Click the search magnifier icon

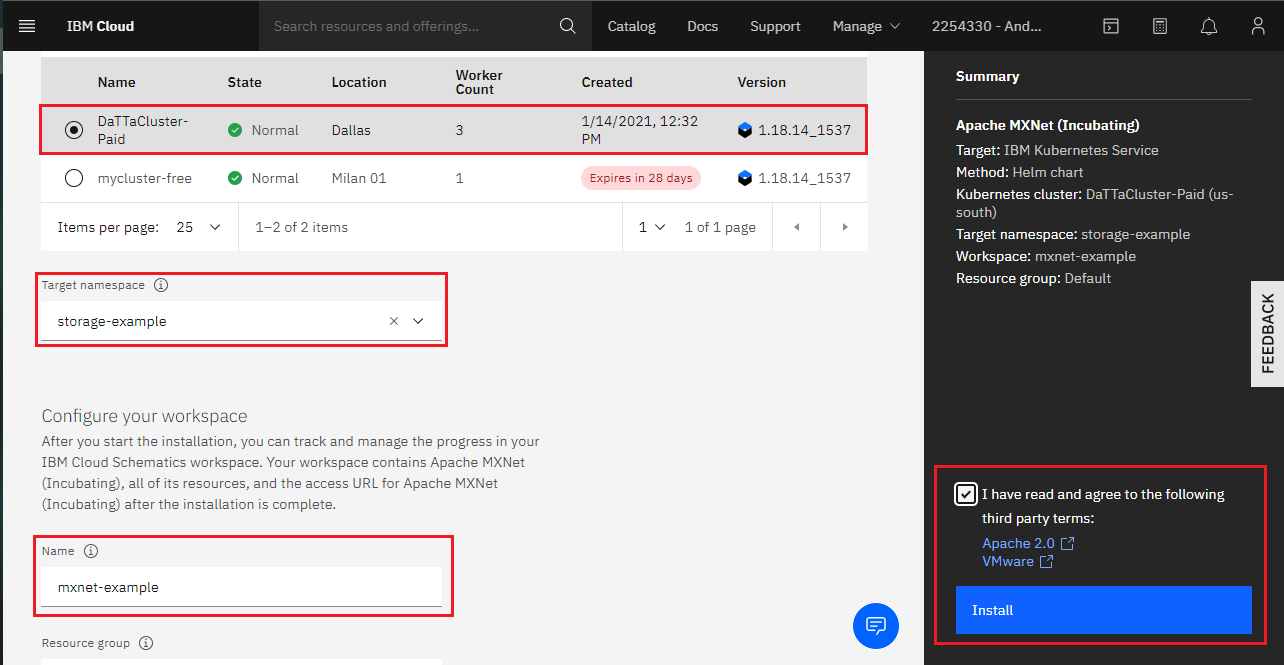click(x=568, y=26)
